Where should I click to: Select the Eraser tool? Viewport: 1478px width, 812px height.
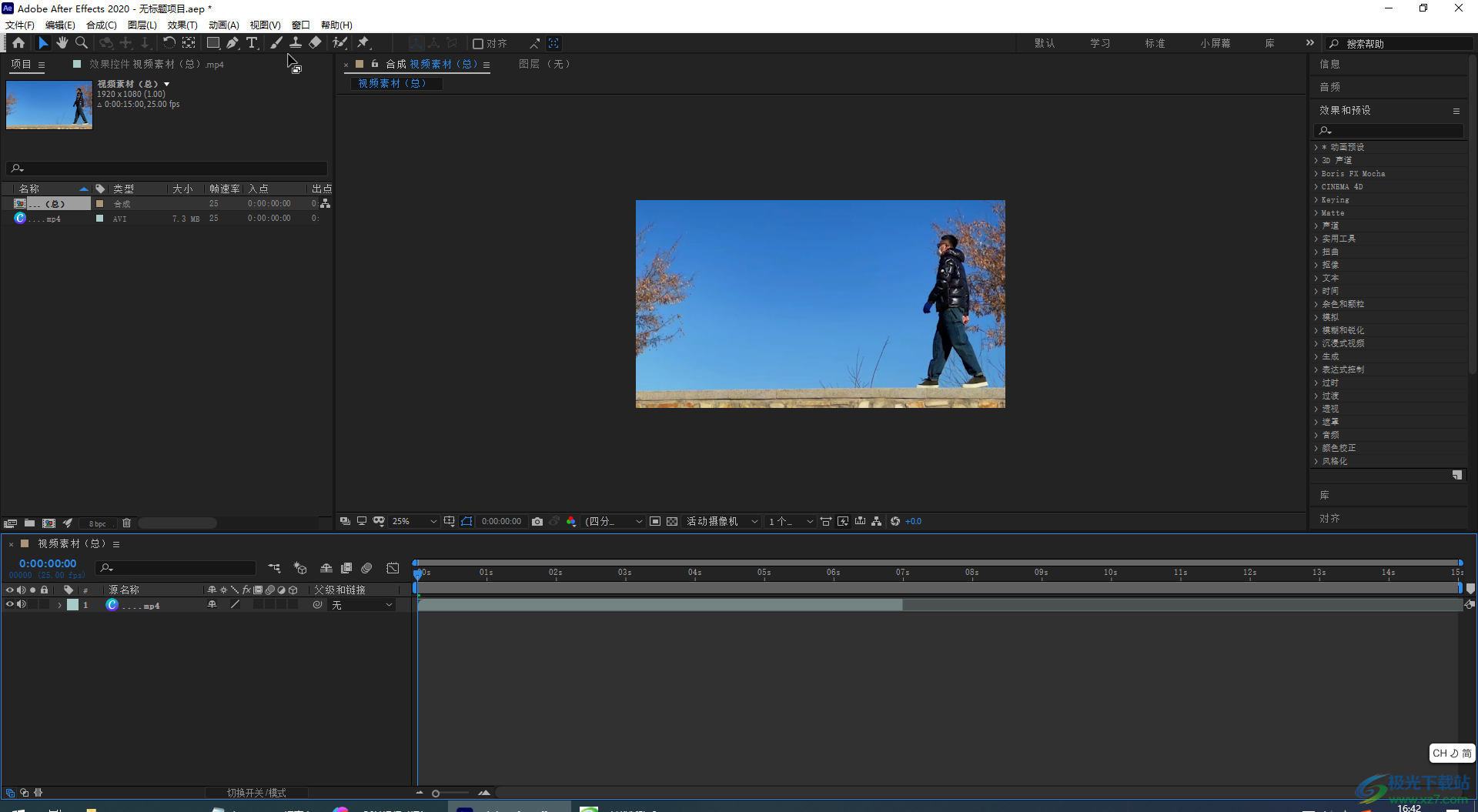tap(315, 43)
